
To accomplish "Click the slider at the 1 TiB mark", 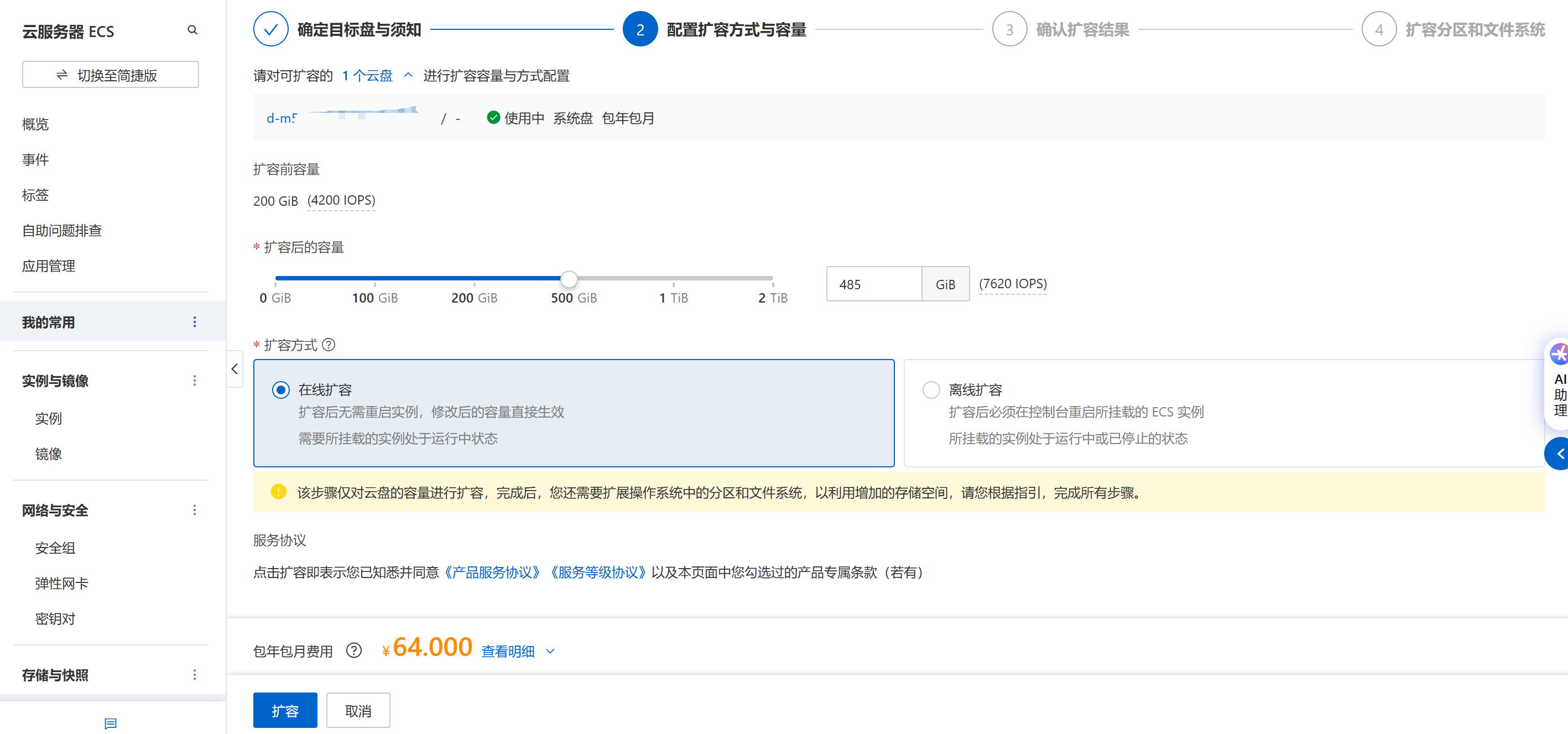I will 673,279.
